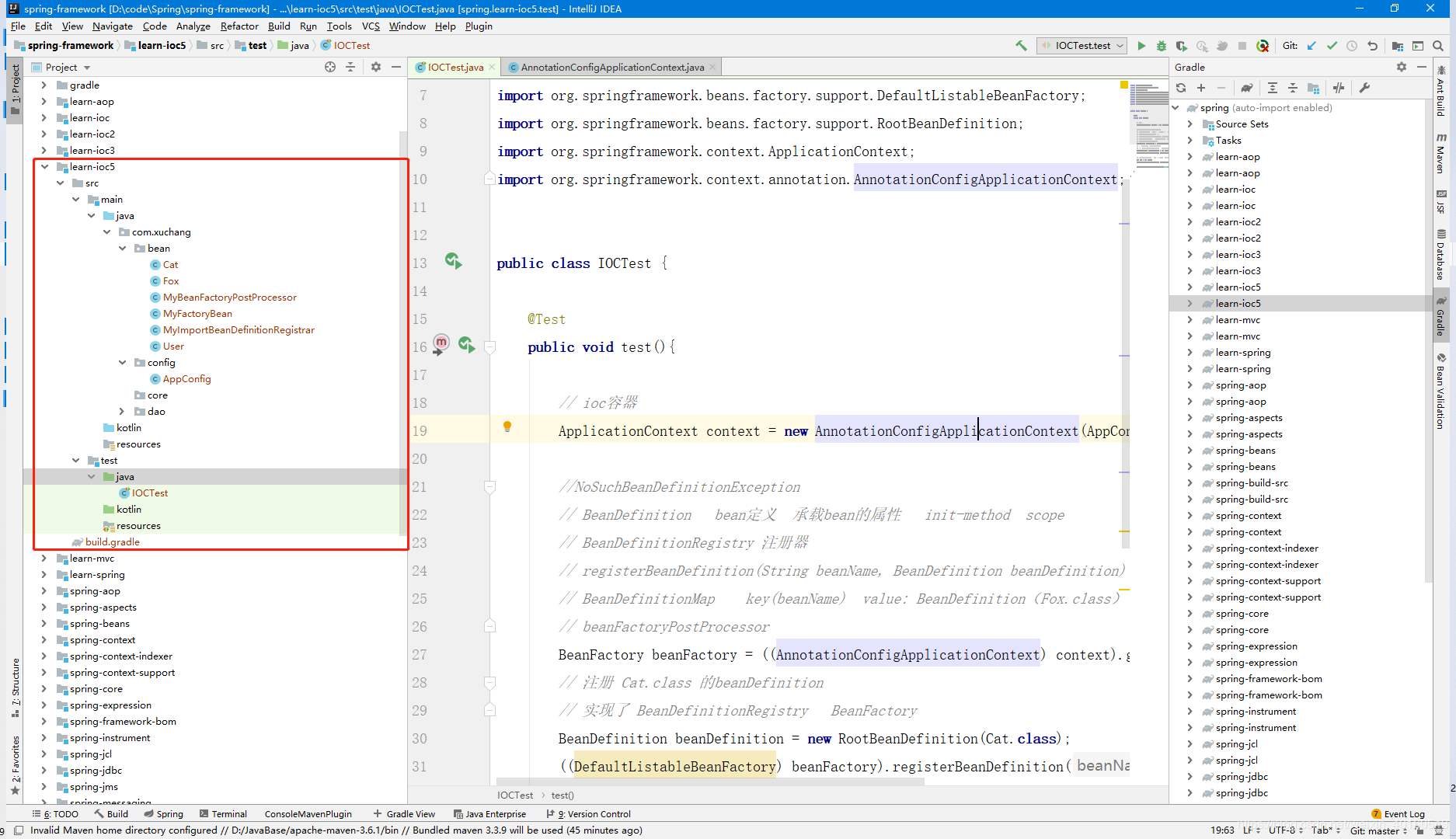Click the run class gutter icon beside IOCTest
The height and width of the screenshot is (839, 1456).
pos(453,261)
